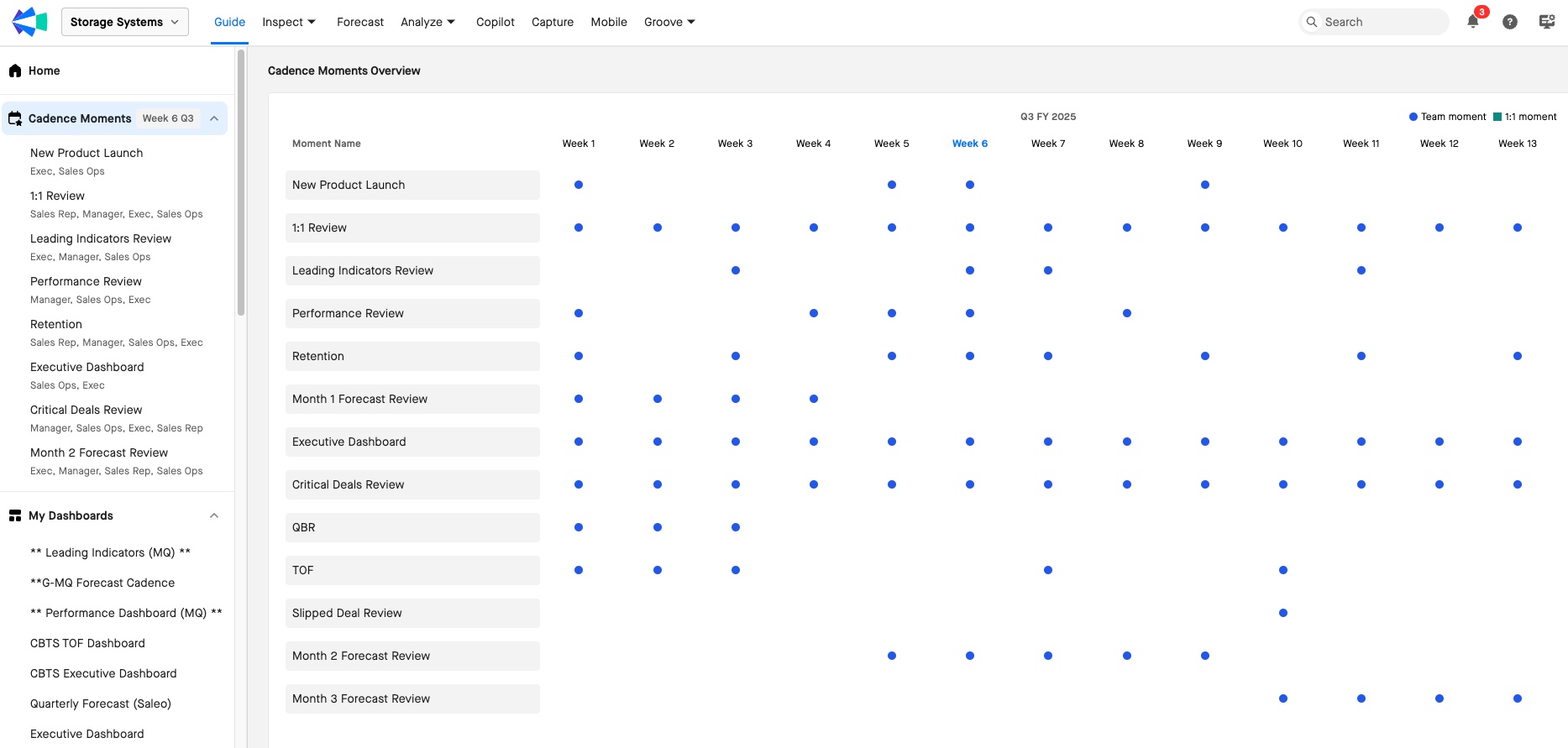The height and width of the screenshot is (748, 1568).
Task: Select Critical Deals Review in sidebar
Action: [87, 410]
